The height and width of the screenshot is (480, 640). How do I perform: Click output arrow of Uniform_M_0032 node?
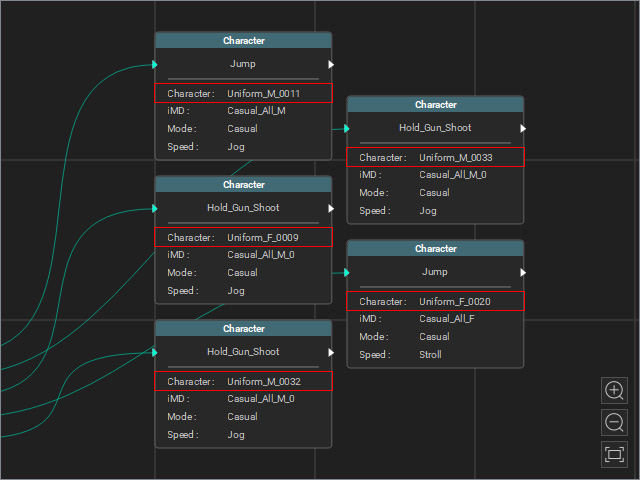tap(331, 352)
